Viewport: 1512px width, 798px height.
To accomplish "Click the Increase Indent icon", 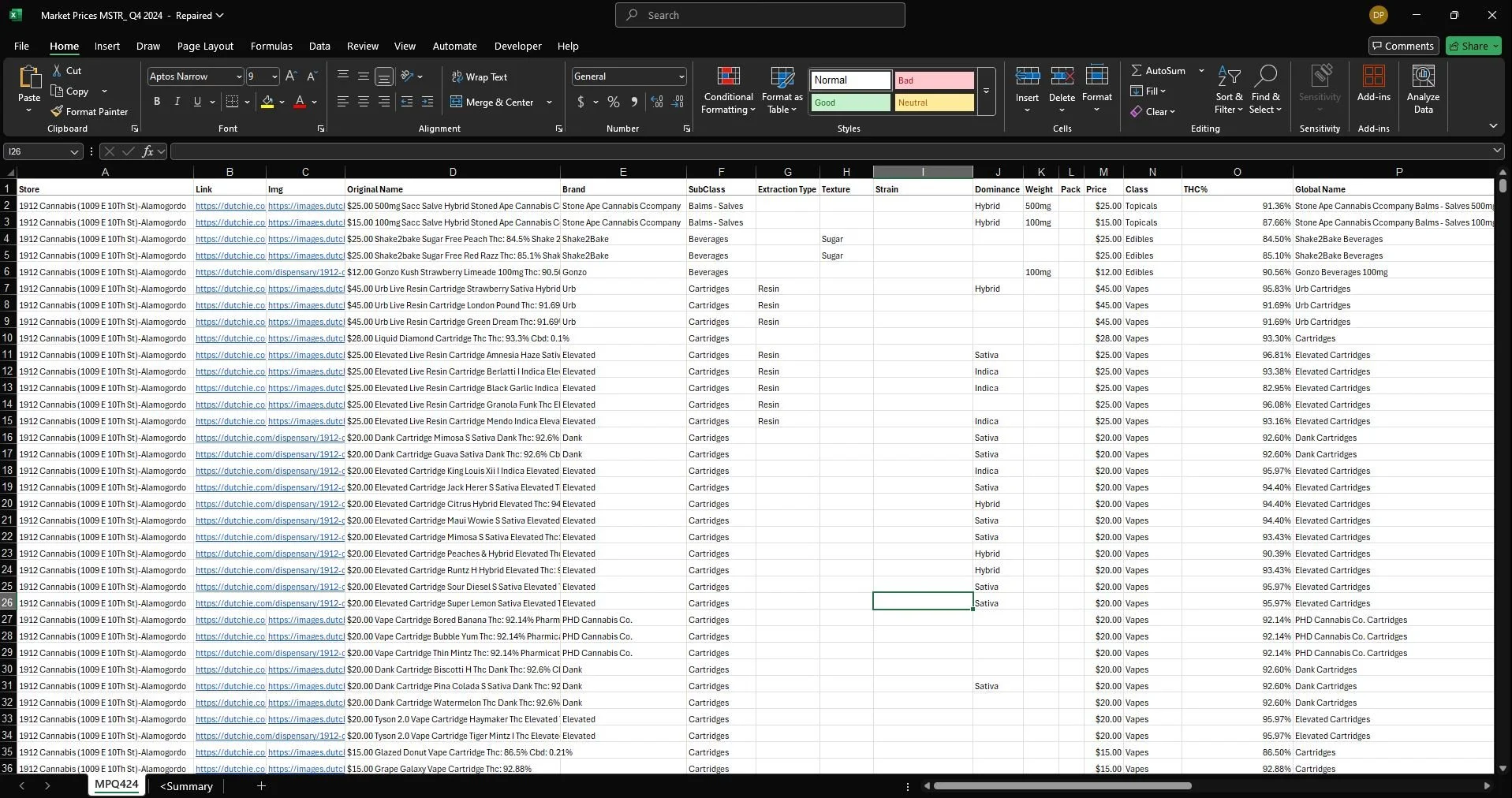I will pyautogui.click(x=427, y=102).
